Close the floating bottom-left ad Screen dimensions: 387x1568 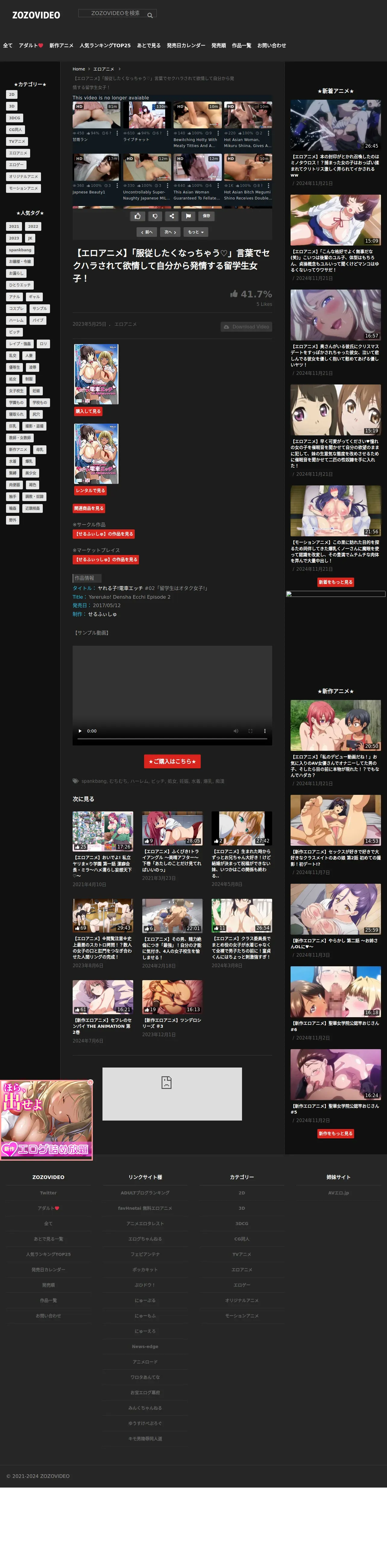[x=90, y=1082]
